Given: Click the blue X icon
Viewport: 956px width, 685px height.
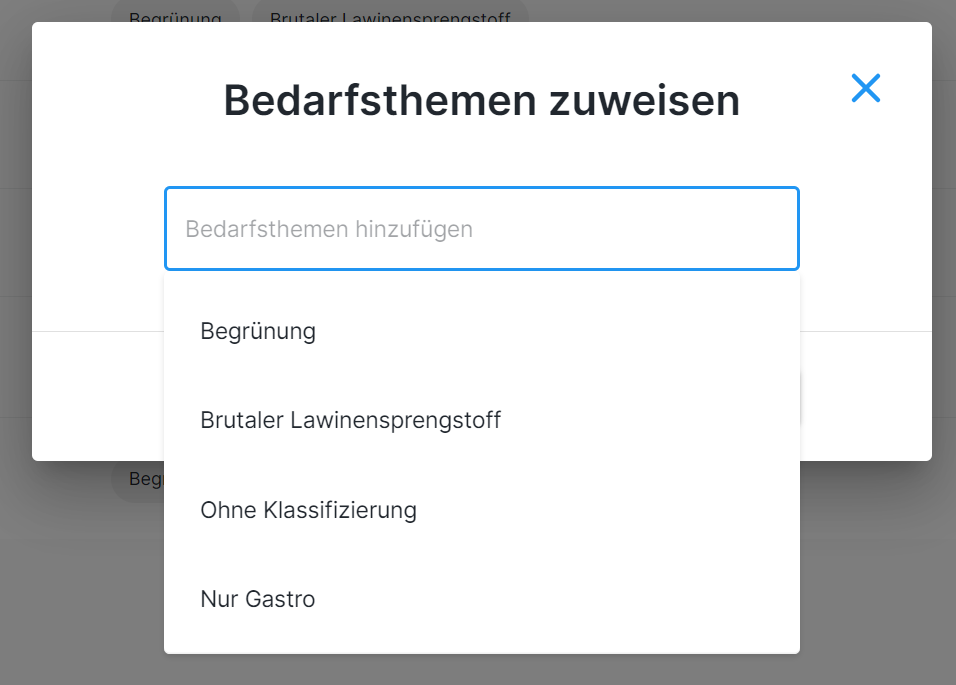Looking at the screenshot, I should click(865, 88).
